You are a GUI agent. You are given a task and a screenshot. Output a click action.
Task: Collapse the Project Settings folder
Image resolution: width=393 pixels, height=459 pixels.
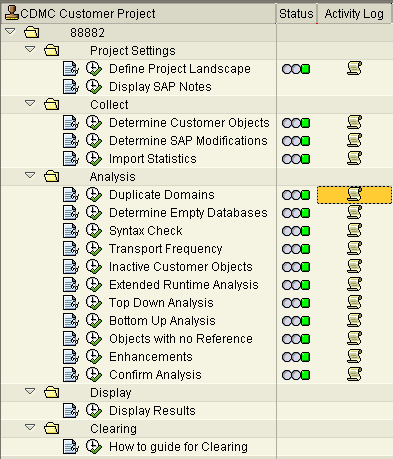[30, 49]
